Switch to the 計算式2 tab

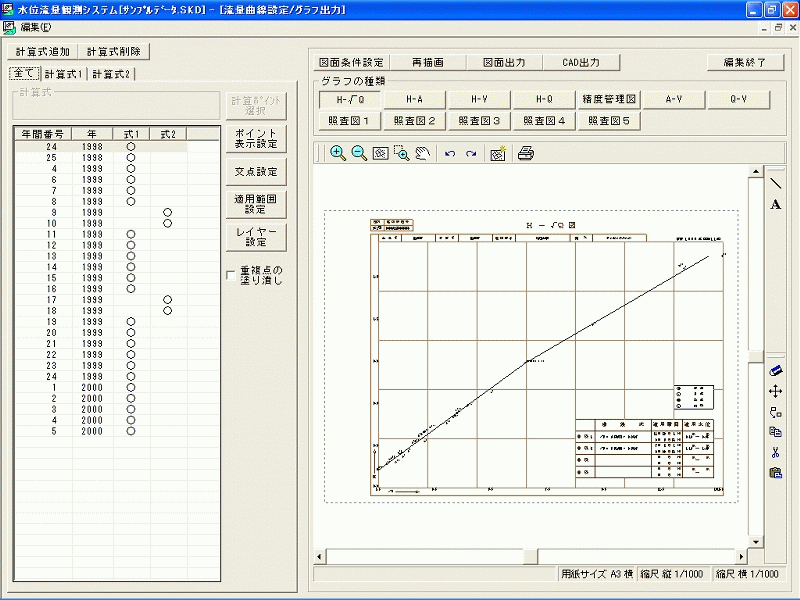[x=112, y=74]
